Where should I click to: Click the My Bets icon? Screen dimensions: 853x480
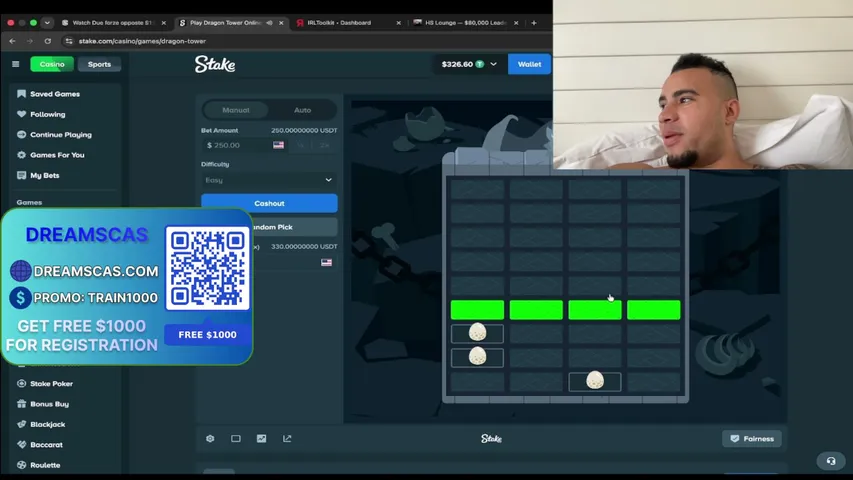(21, 175)
